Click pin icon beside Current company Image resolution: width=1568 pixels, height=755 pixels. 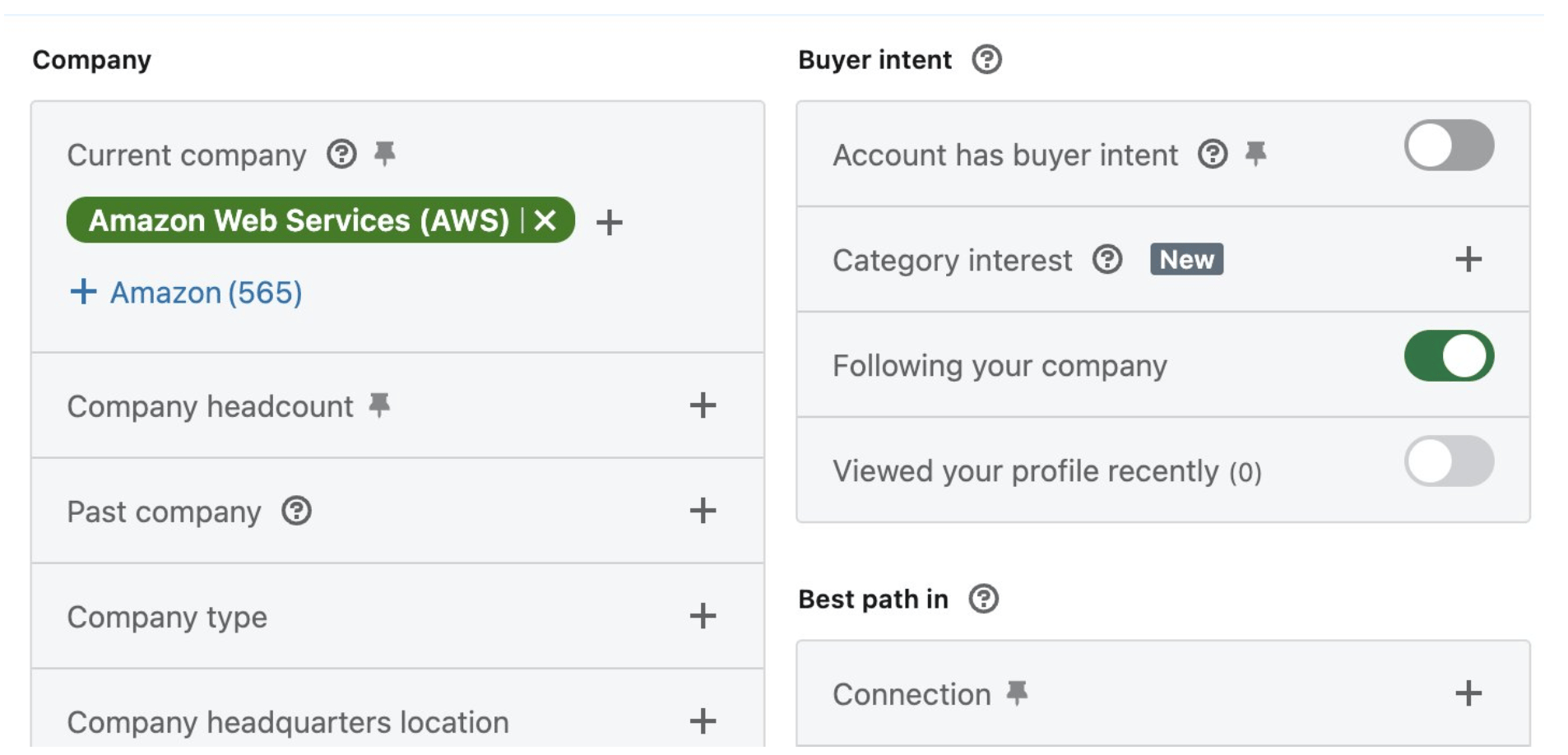(384, 153)
